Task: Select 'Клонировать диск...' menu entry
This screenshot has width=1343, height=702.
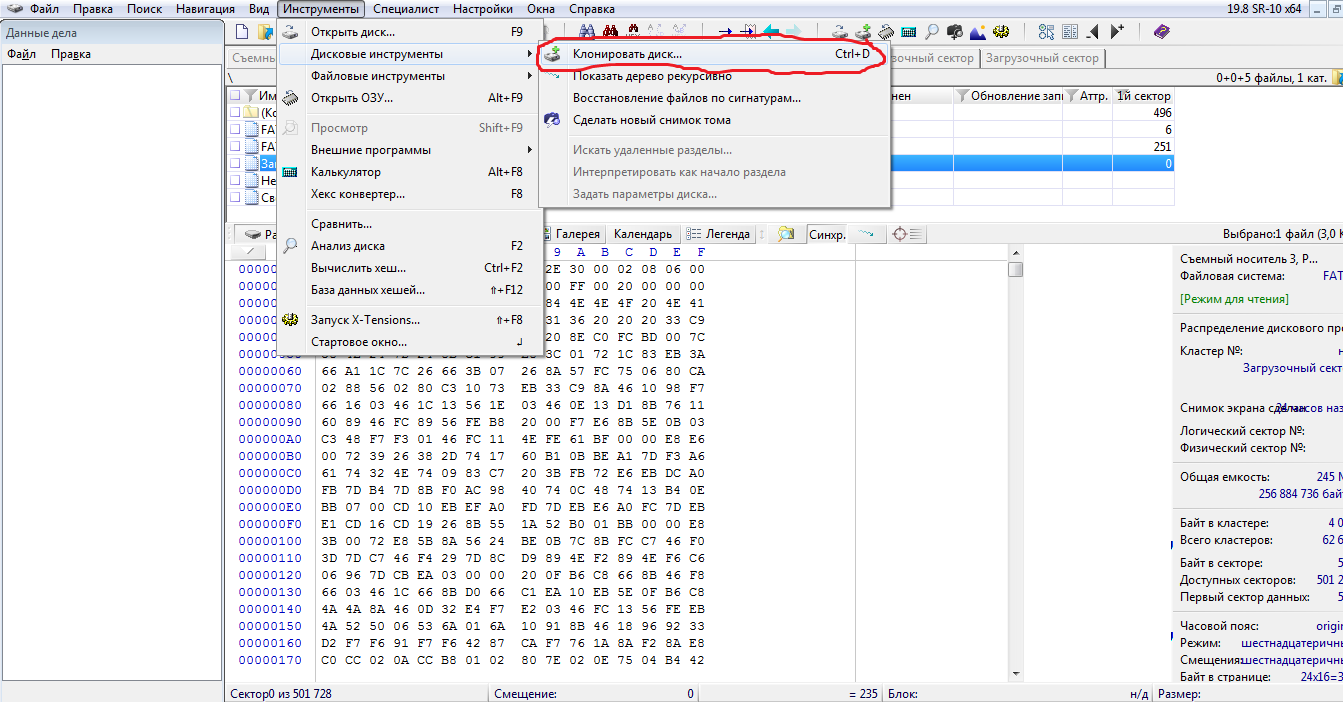Action: (x=627, y=54)
